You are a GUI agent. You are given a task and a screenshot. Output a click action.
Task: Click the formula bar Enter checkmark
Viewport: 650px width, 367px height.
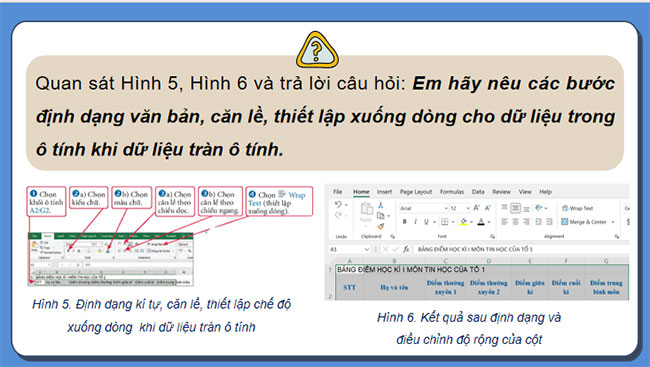click(395, 249)
